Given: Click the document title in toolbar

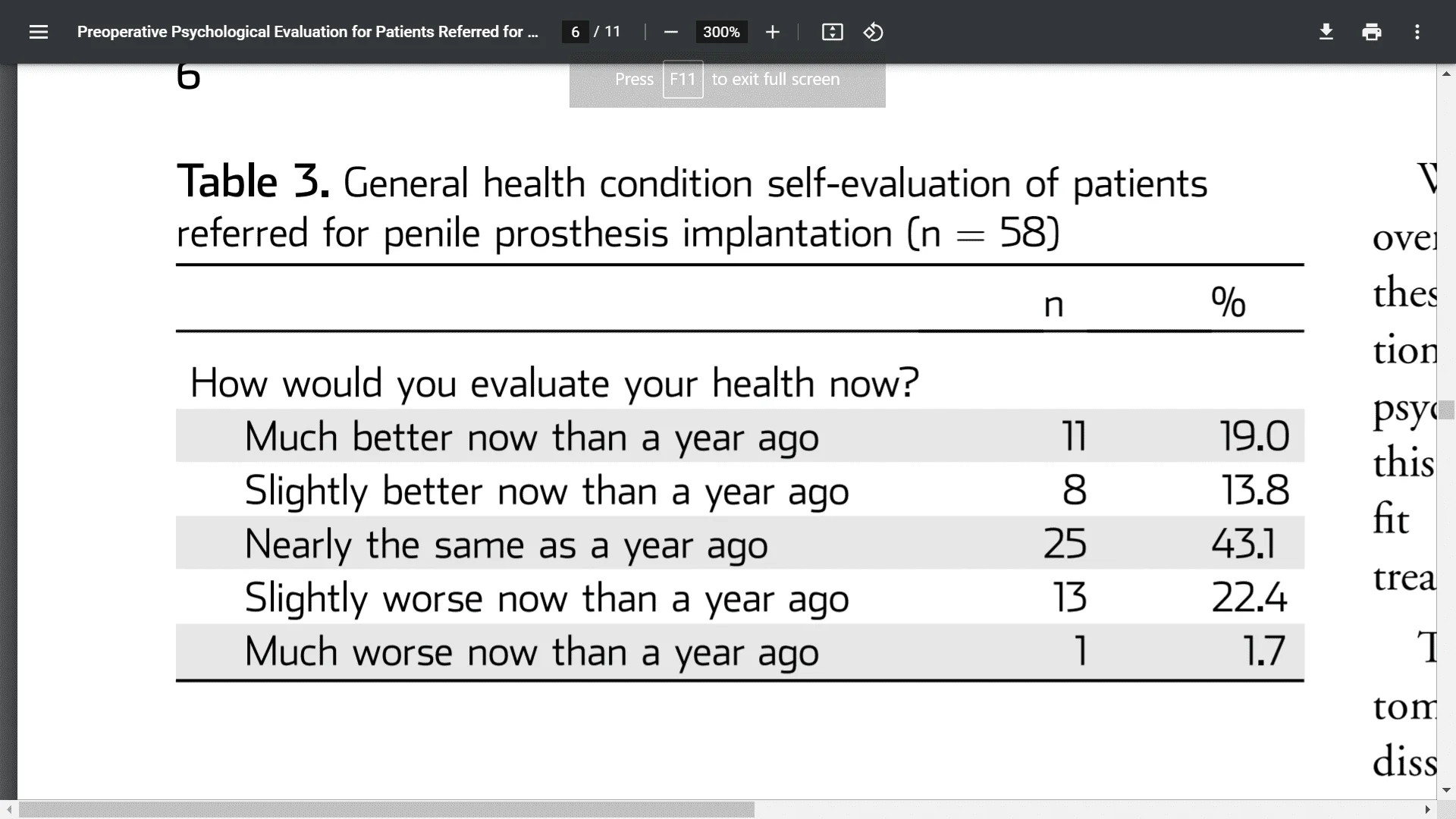Looking at the screenshot, I should (x=307, y=32).
